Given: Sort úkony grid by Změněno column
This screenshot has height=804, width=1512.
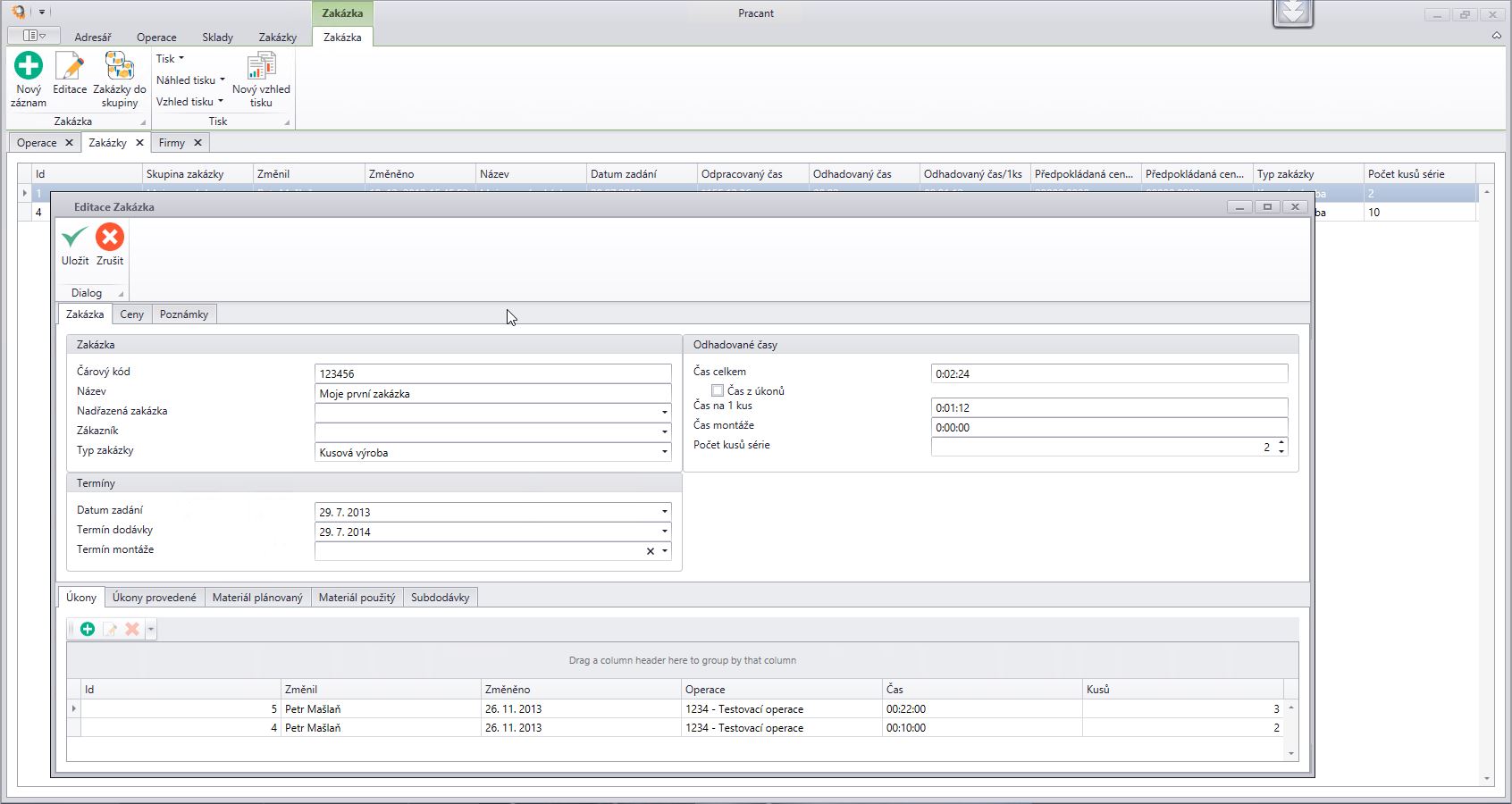Looking at the screenshot, I should [x=582, y=690].
